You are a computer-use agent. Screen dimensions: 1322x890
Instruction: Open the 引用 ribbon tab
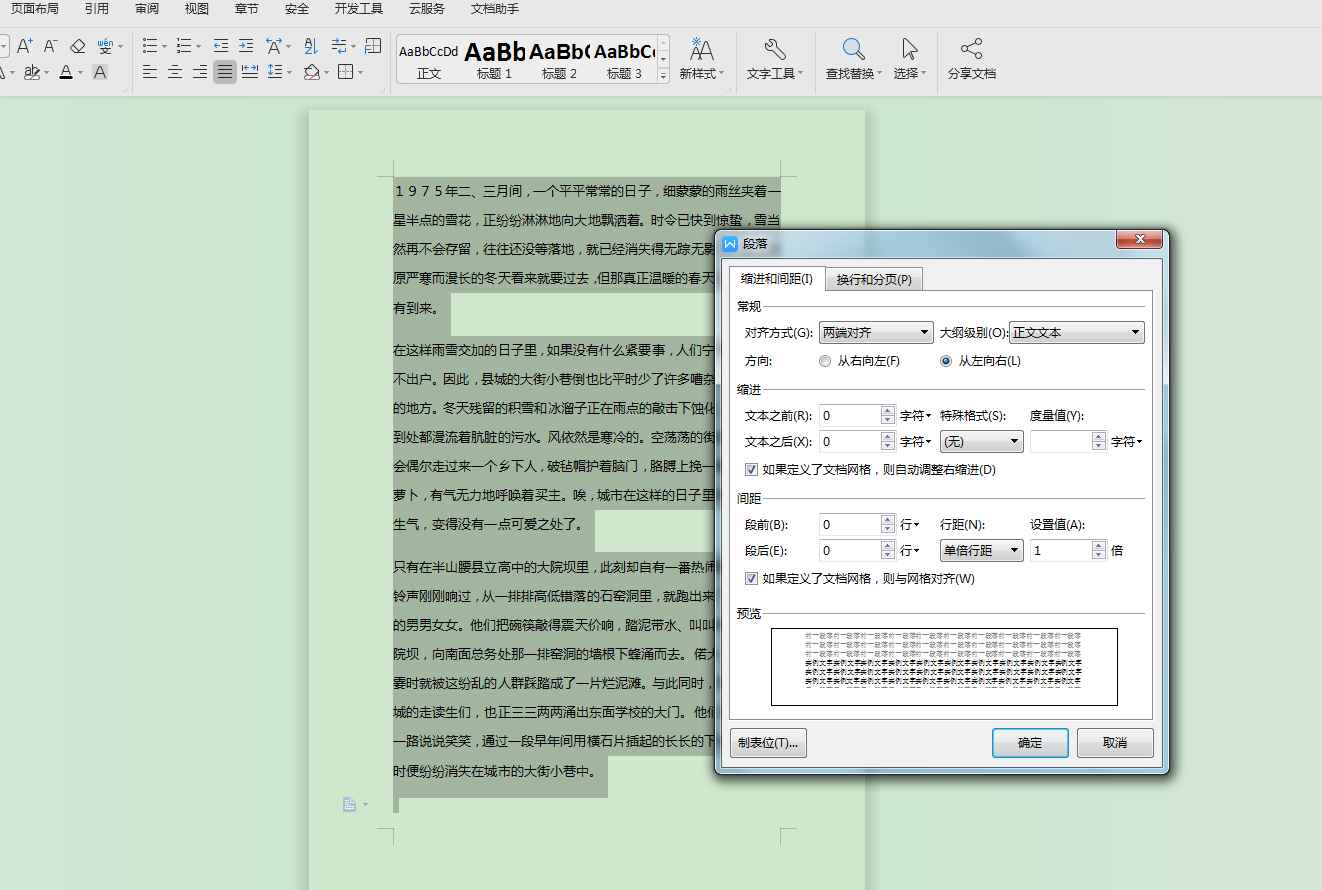(x=97, y=9)
